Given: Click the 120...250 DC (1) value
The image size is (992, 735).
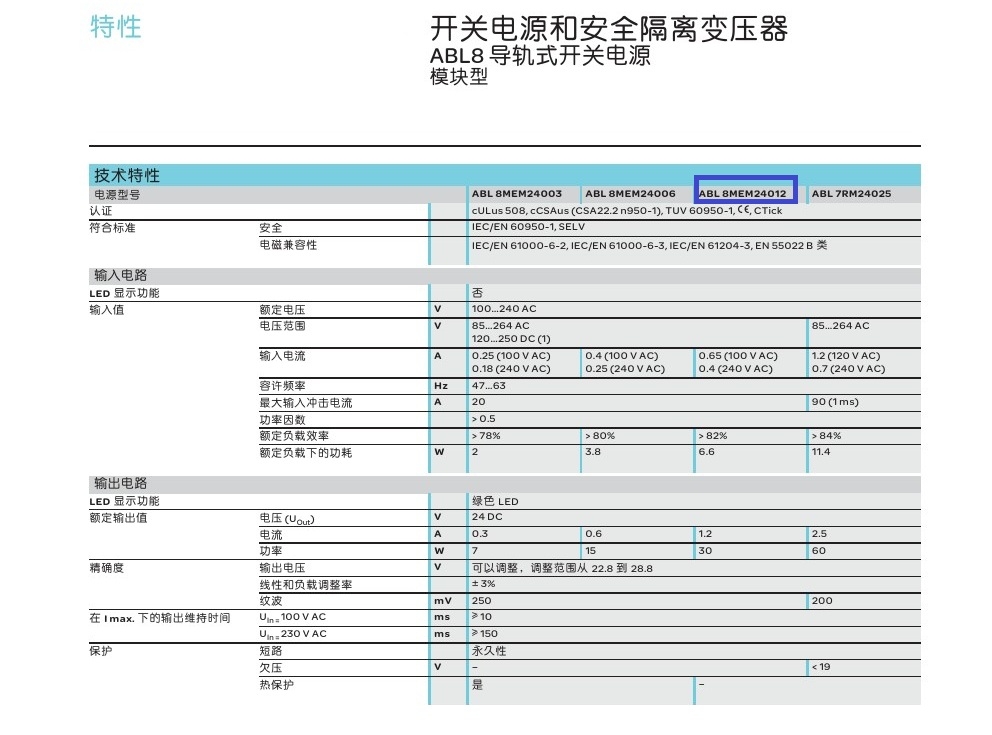Looking at the screenshot, I should click(x=511, y=338).
